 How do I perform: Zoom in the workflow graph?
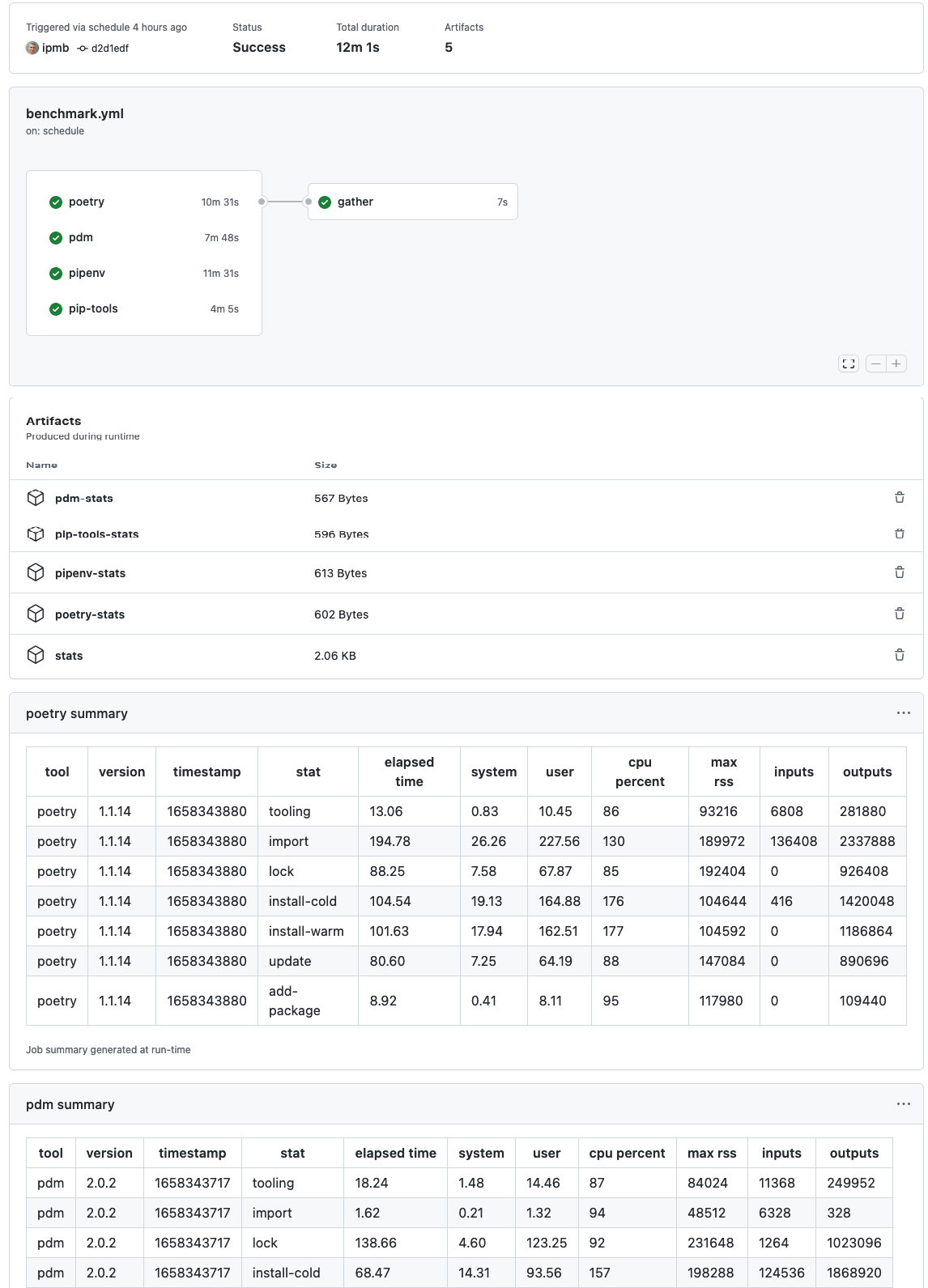pyautogui.click(x=896, y=364)
